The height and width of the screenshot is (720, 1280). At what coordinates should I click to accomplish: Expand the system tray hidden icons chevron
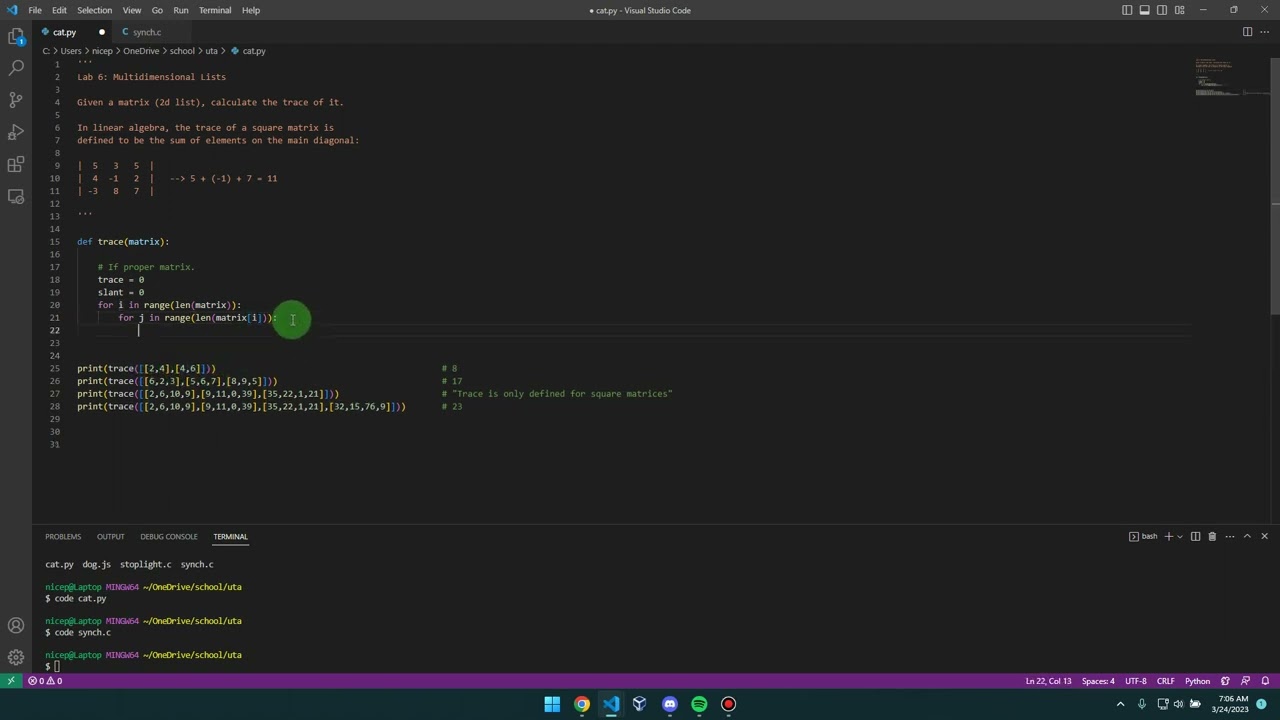1120,704
